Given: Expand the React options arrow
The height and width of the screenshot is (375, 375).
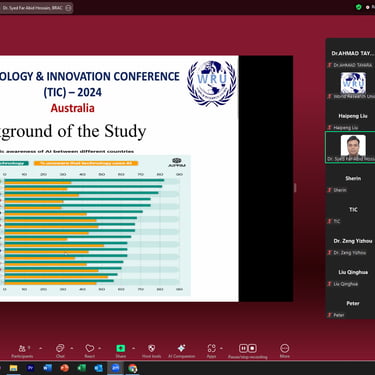Looking at the screenshot, I should (100, 348).
